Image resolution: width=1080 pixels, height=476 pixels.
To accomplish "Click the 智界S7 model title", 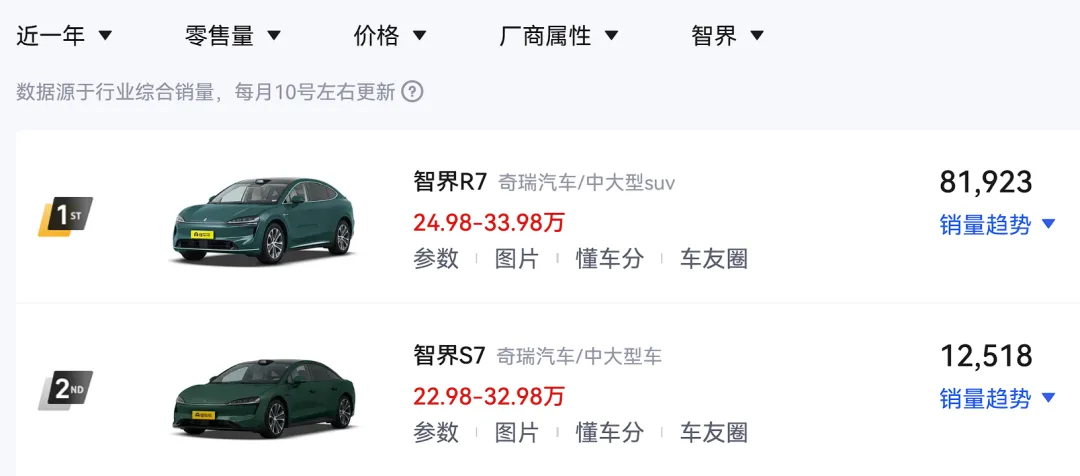I will (x=449, y=355).
